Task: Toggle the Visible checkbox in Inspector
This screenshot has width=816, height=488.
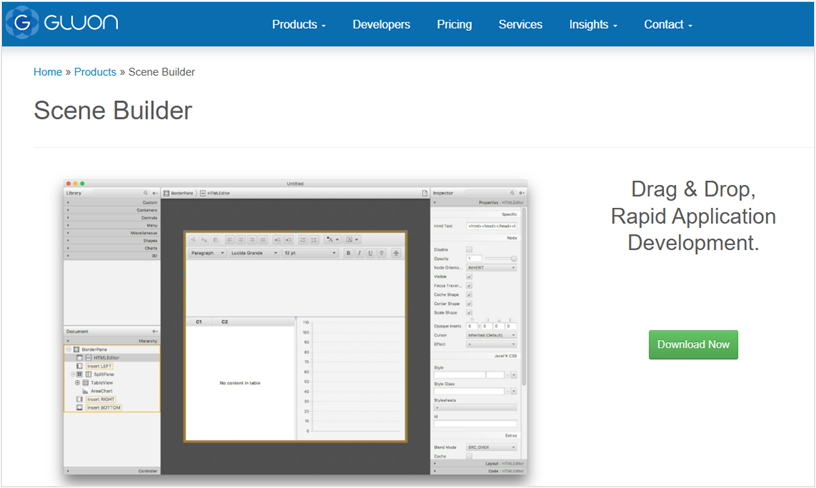Action: 469,277
